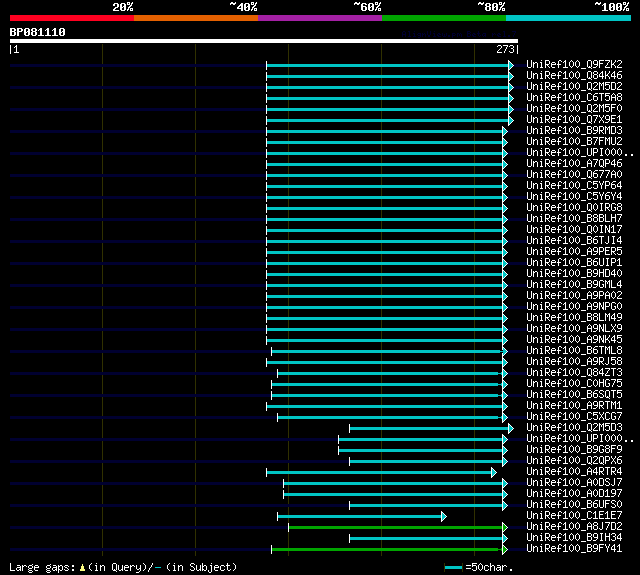Screen dimensions: 640x575
Task: Select the UniRef100_B6UIP1 label text
Action: click(574, 263)
